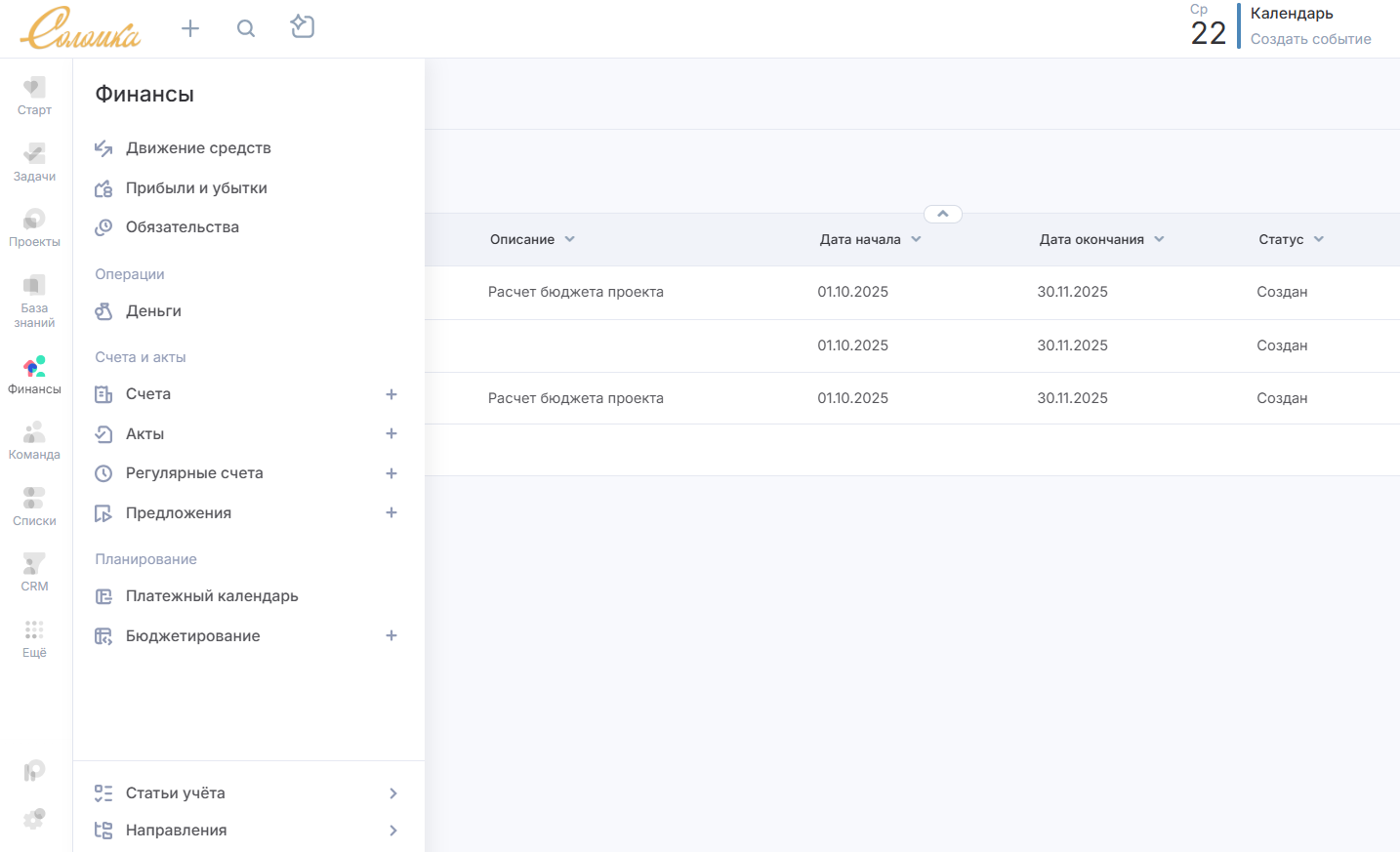Click the plus icon in top bar
The height and width of the screenshot is (852, 1400).
[x=190, y=28]
